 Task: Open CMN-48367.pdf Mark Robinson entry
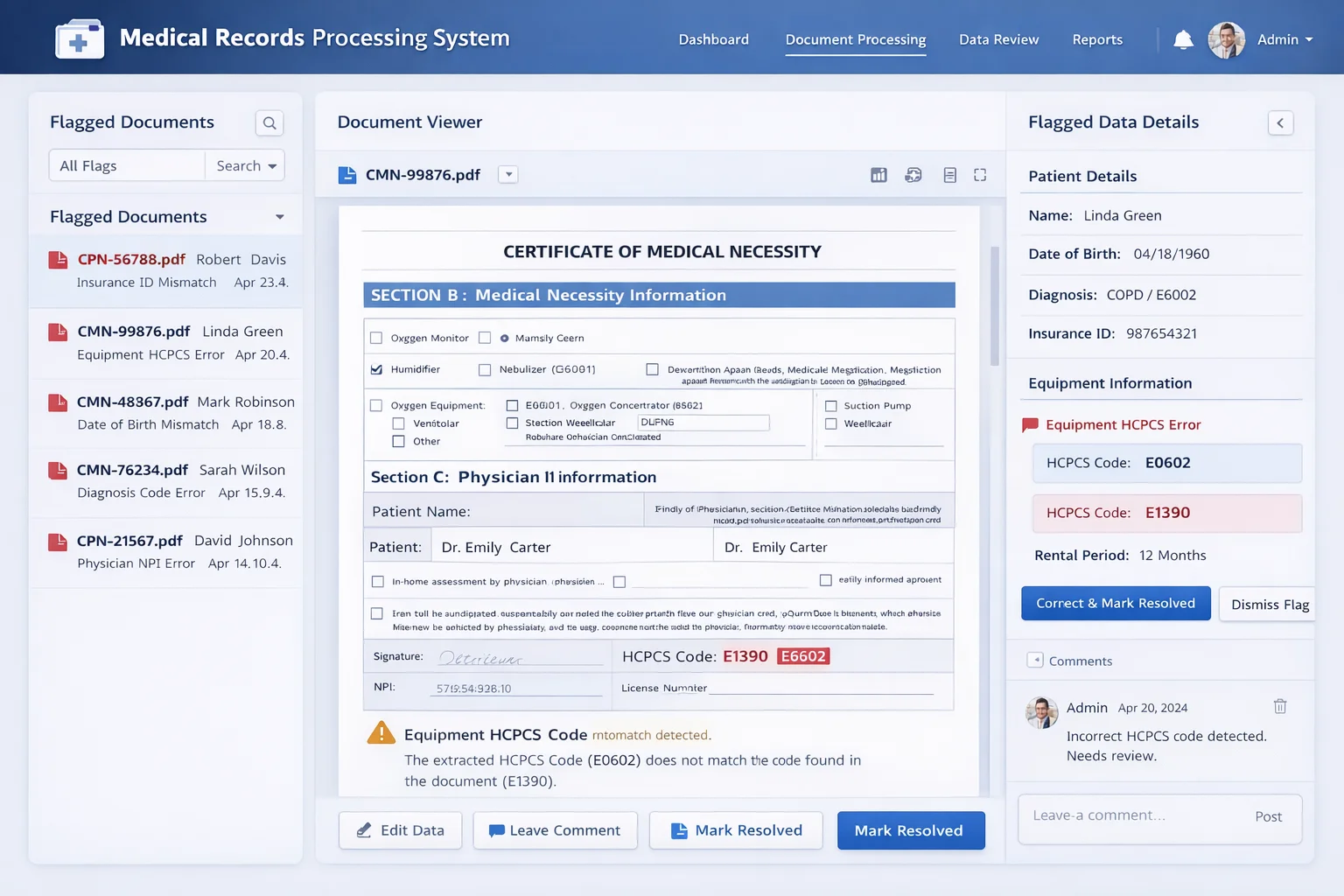point(166,413)
